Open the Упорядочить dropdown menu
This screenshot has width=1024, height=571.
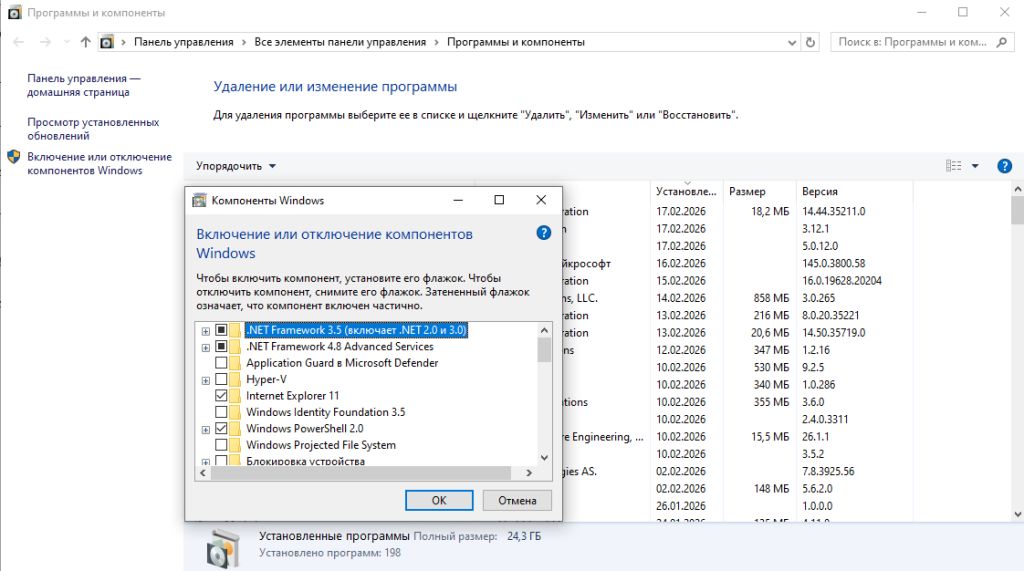[x=236, y=166]
